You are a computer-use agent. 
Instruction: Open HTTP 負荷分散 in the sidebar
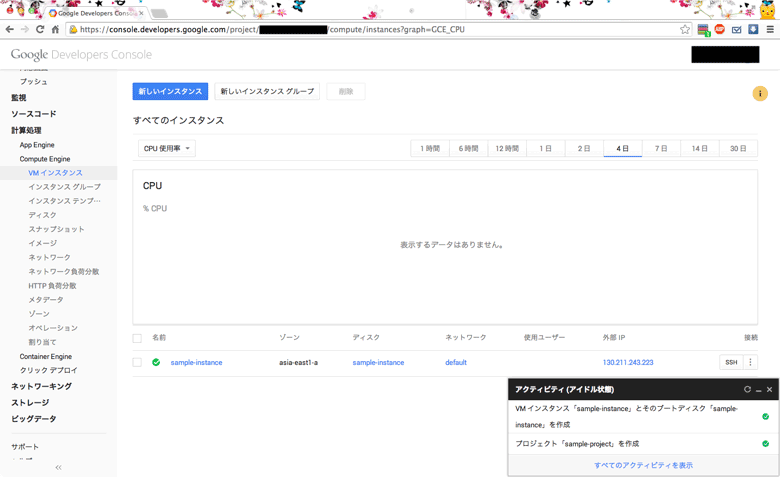(x=52, y=286)
